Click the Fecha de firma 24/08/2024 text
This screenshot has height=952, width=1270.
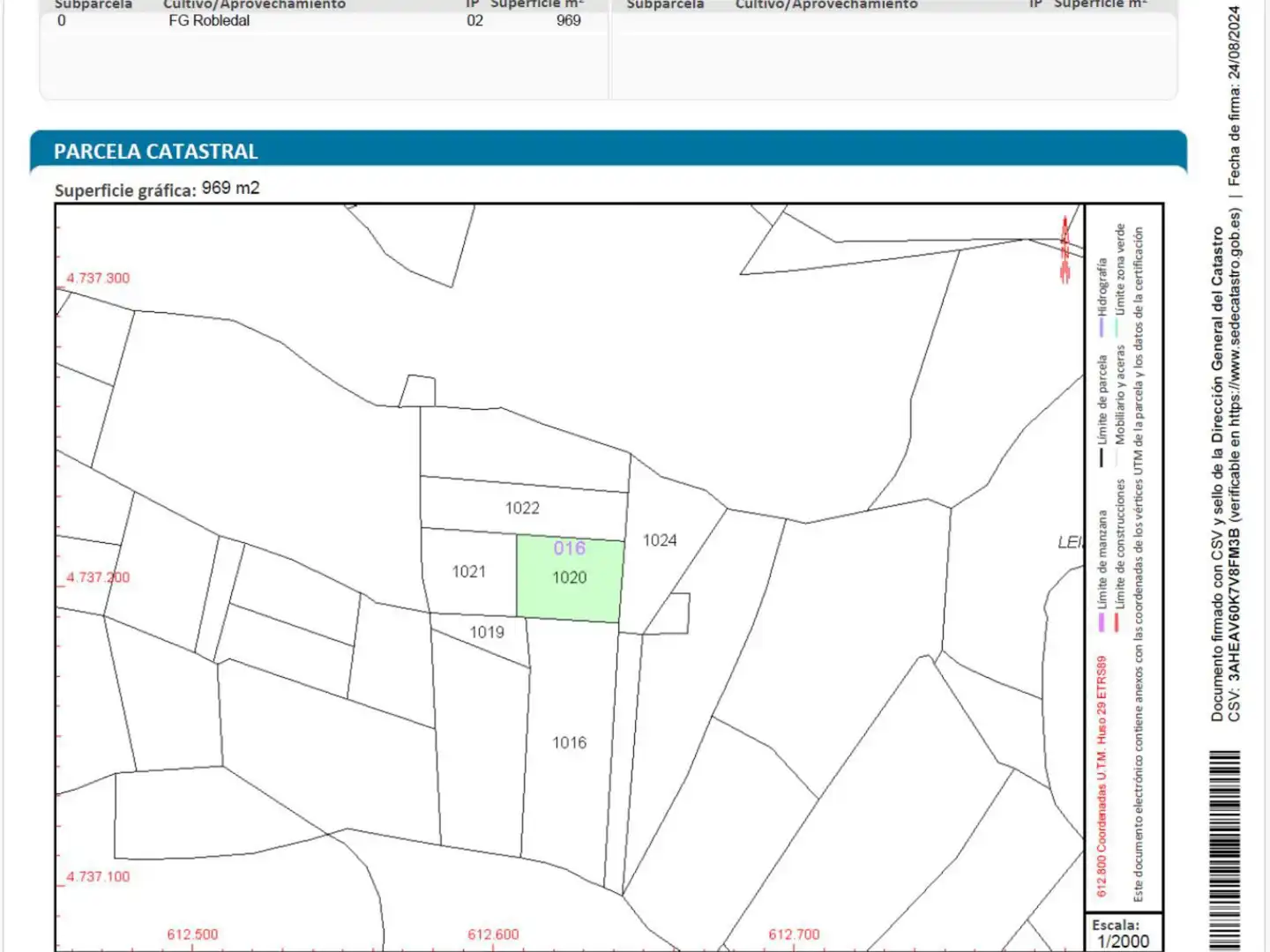click(x=1235, y=96)
